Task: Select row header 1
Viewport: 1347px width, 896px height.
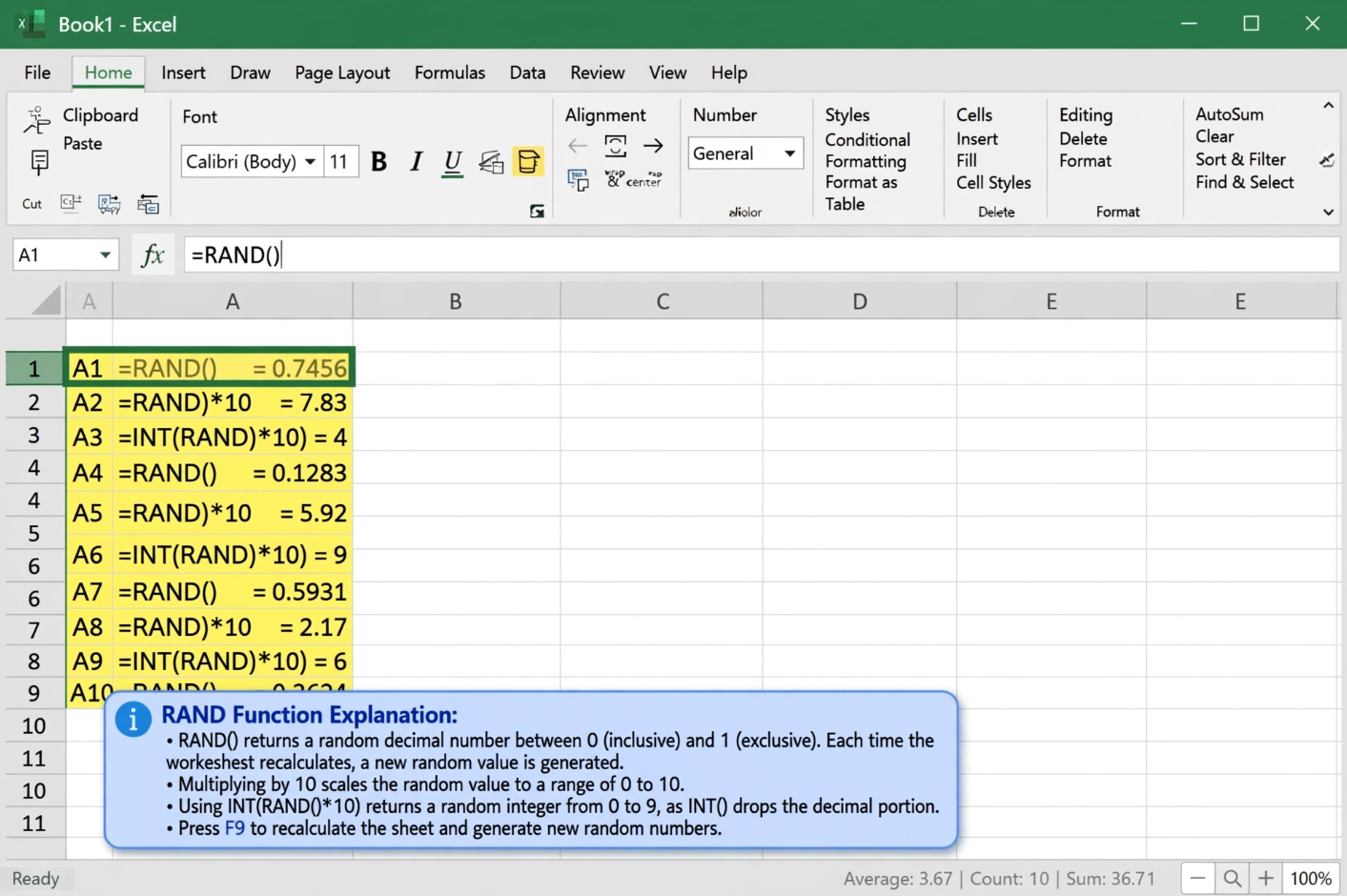Action: 33,369
